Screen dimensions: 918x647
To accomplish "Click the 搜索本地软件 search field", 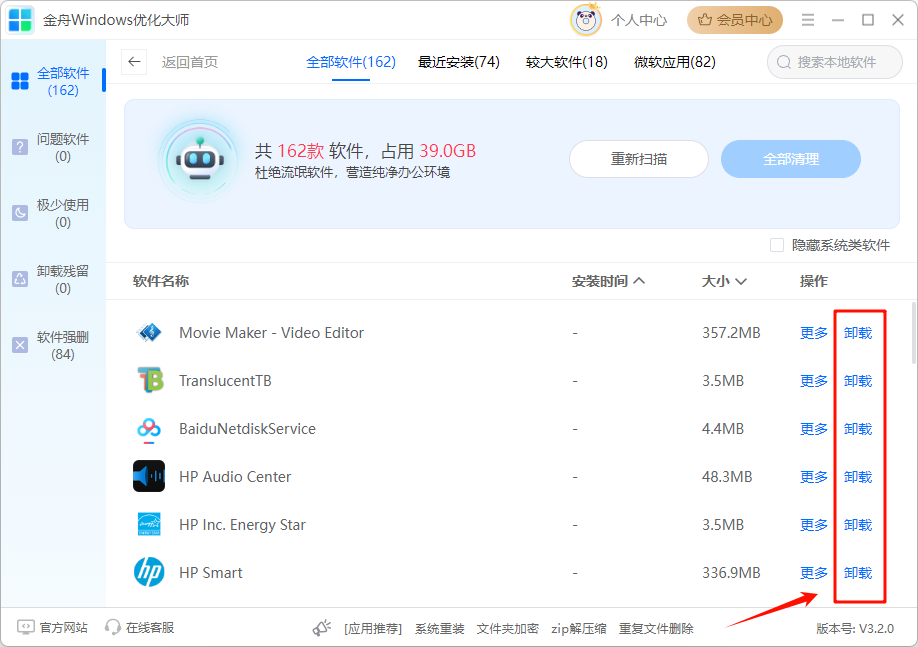I will coord(835,62).
